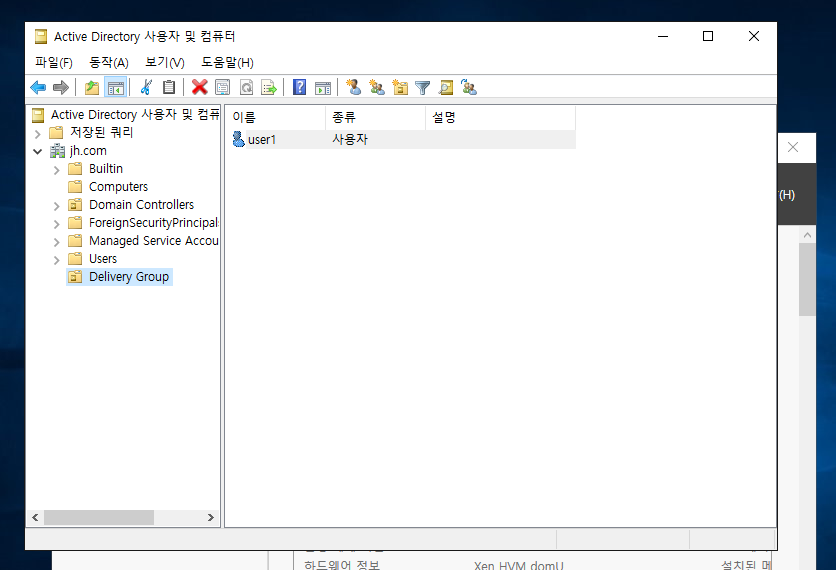
Task: Click the Active Directory title bar icon
Action: click(41, 36)
